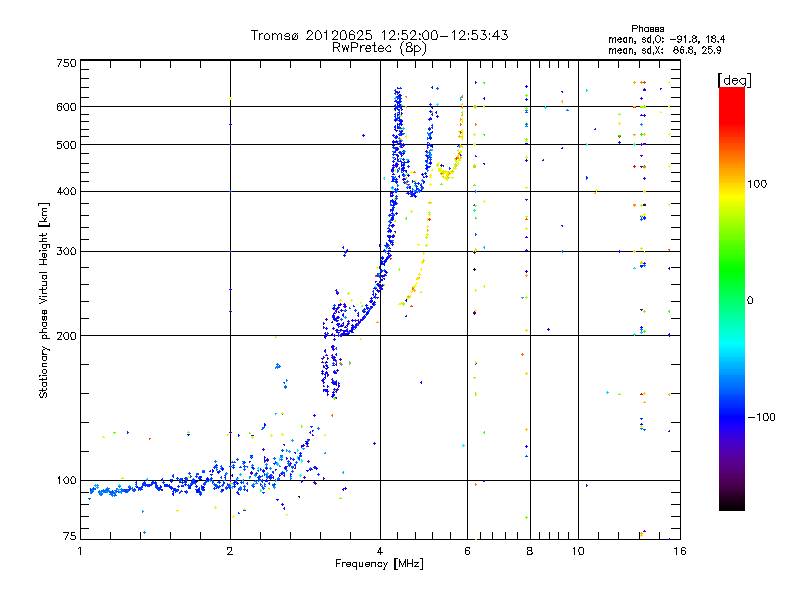Click the colorbar '100' tick label
Screen dimensions: 800x600
coord(757,184)
